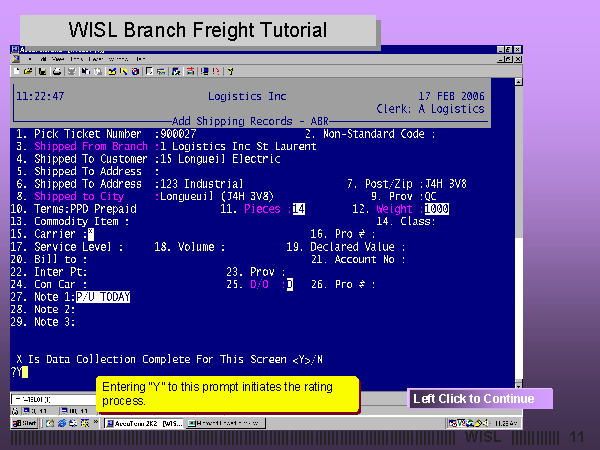The width and height of the screenshot is (600, 450).
Task: Click the Shipped to City label
Action: coord(79,196)
